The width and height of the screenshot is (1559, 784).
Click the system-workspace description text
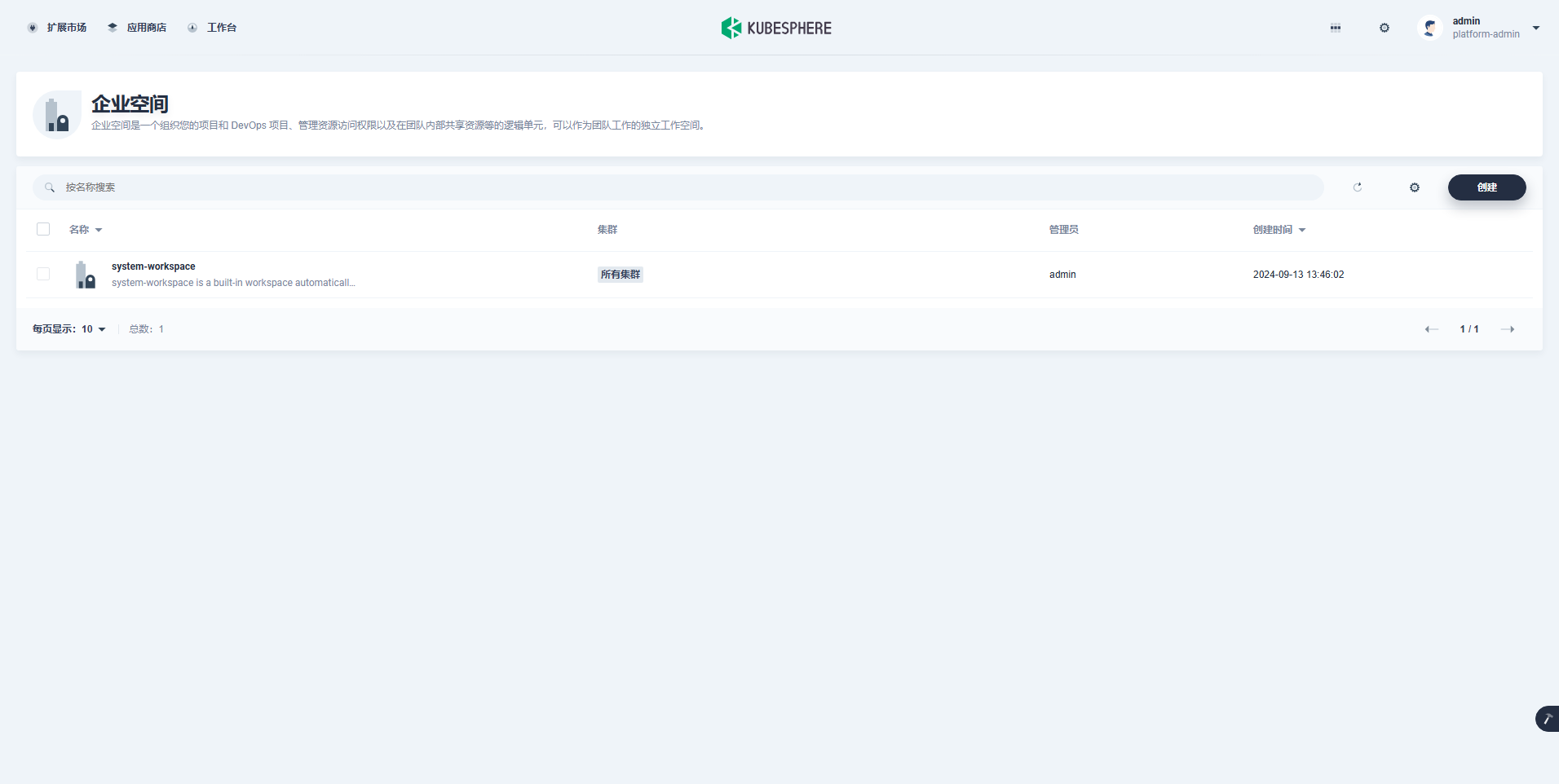pos(233,283)
